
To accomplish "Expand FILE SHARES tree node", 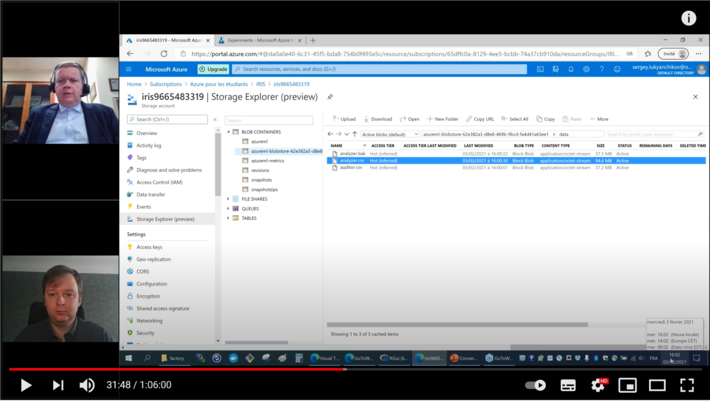I will click(228, 199).
